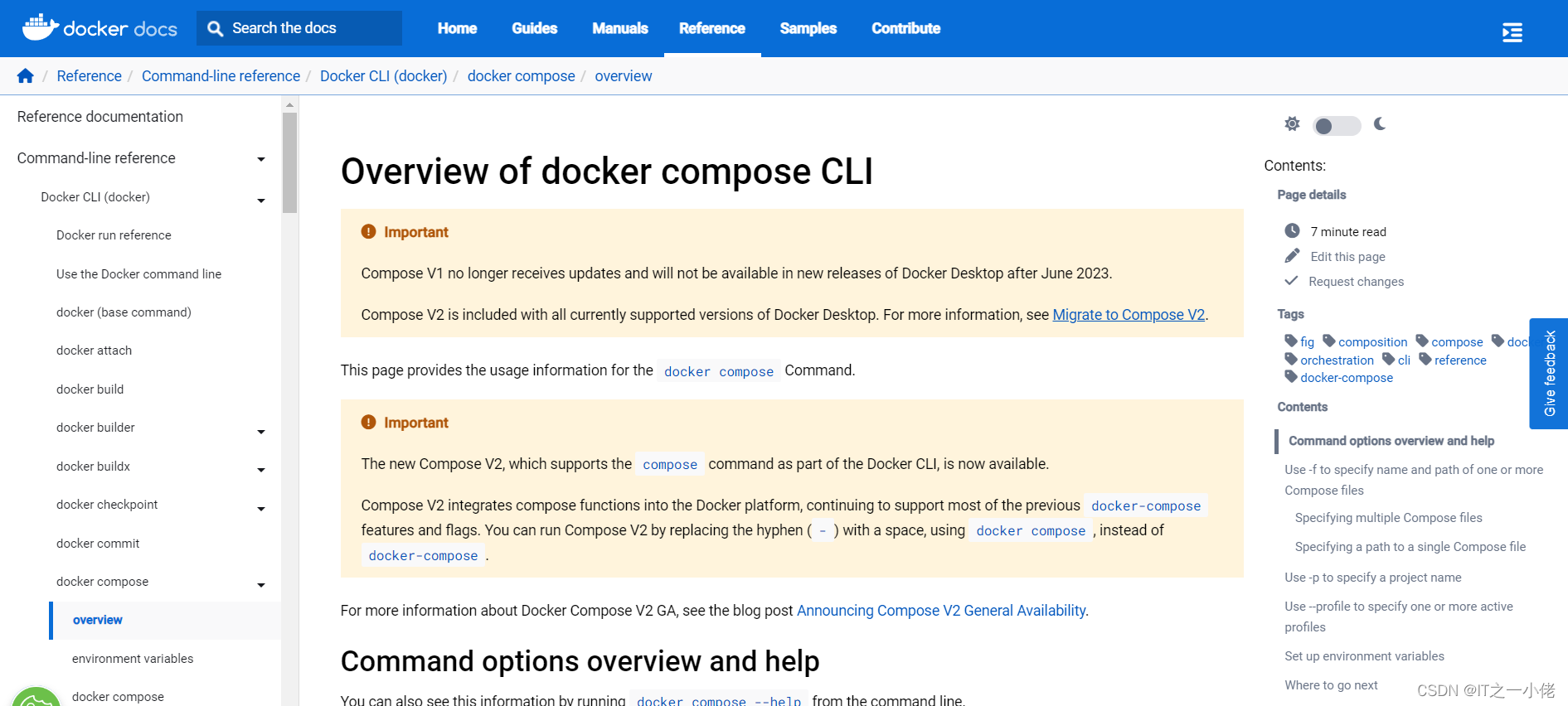Click the orchestration tag link
The height and width of the screenshot is (706, 1568).
pyautogui.click(x=1337, y=360)
